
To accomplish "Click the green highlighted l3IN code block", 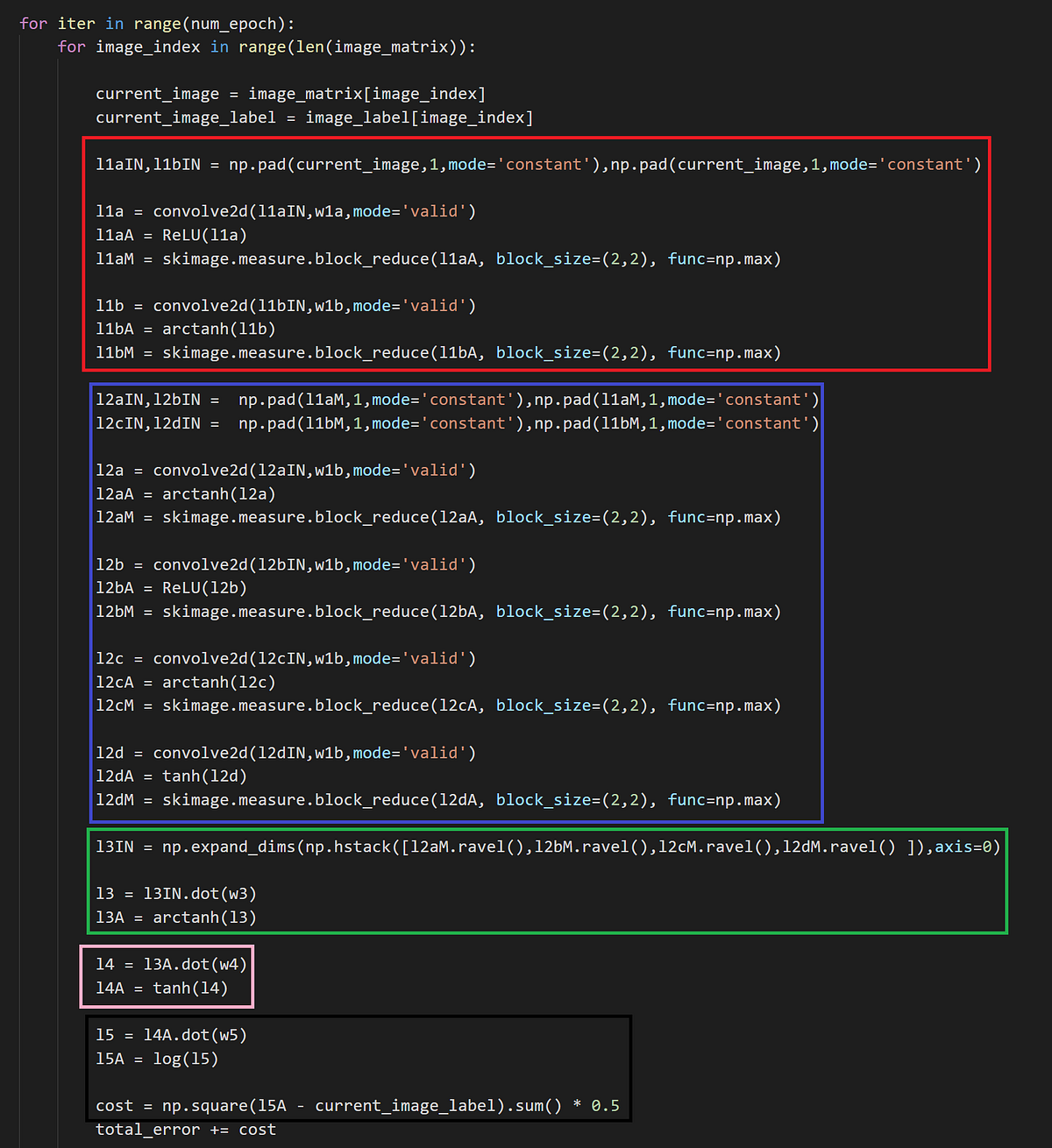I will point(548,881).
